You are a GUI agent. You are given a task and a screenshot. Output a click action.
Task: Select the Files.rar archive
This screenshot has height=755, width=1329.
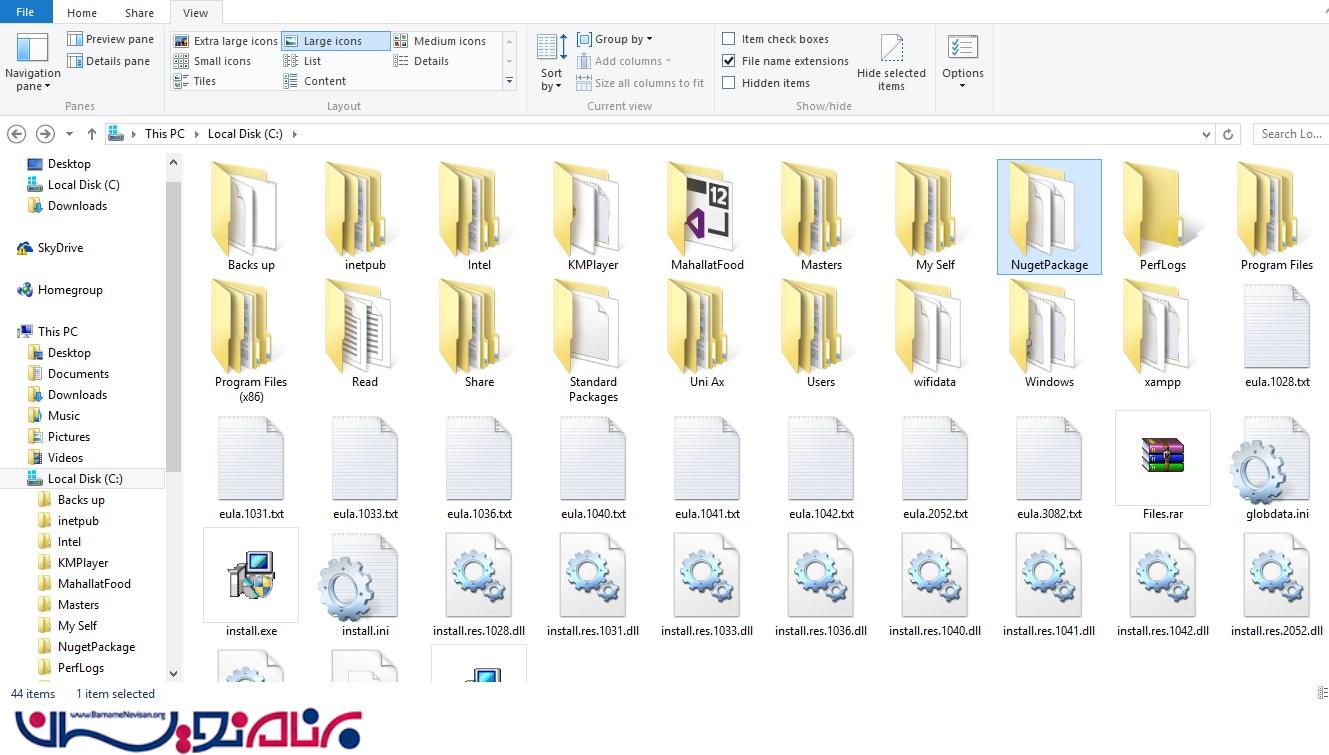1163,466
